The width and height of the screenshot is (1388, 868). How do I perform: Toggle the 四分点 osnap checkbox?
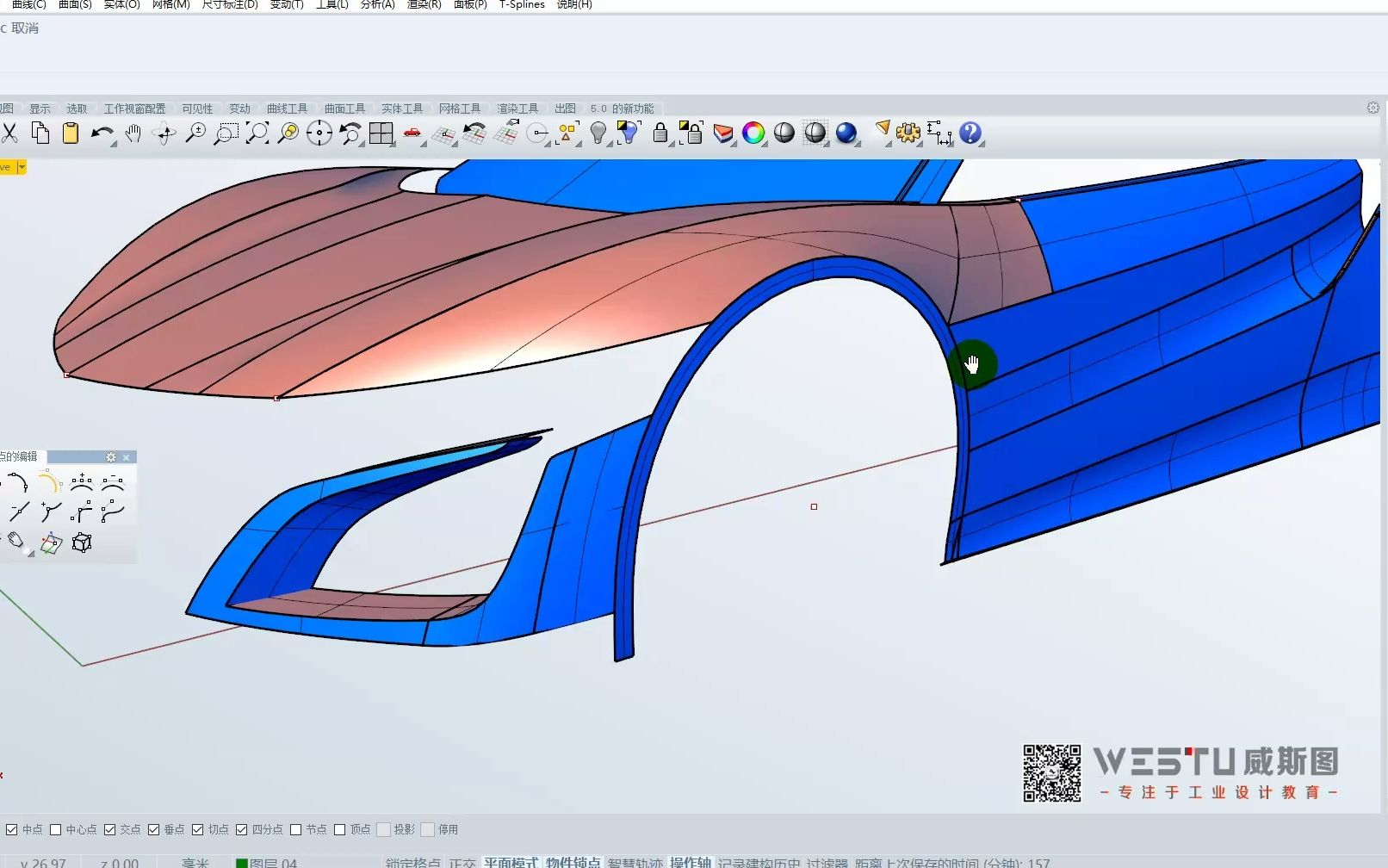[x=242, y=829]
